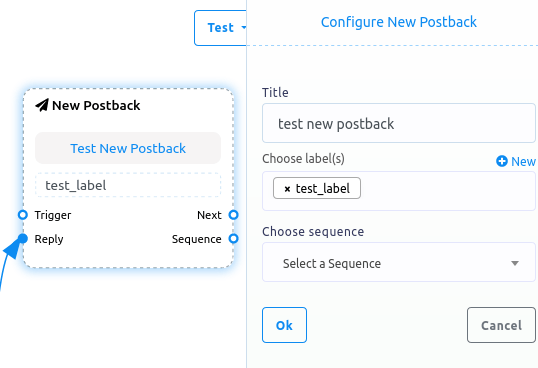Select the test_label field in the node
This screenshot has width=538, height=368.
point(128,185)
